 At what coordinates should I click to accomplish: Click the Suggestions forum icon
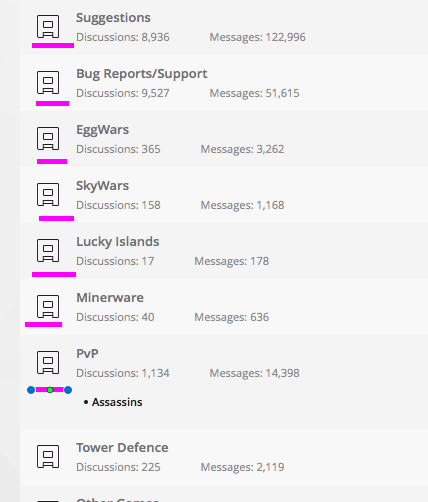click(48, 26)
